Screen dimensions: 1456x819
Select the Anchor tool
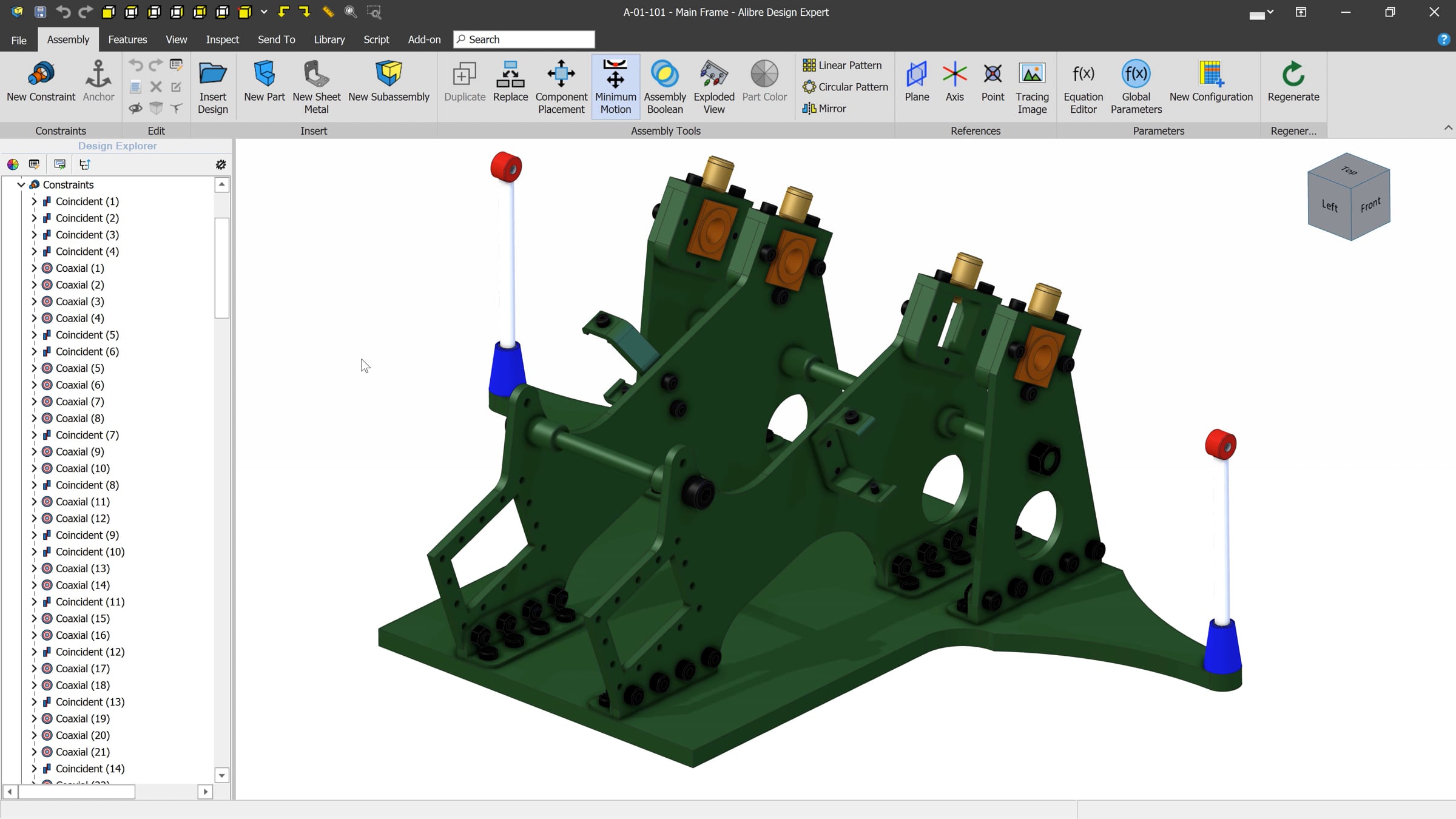point(98,75)
